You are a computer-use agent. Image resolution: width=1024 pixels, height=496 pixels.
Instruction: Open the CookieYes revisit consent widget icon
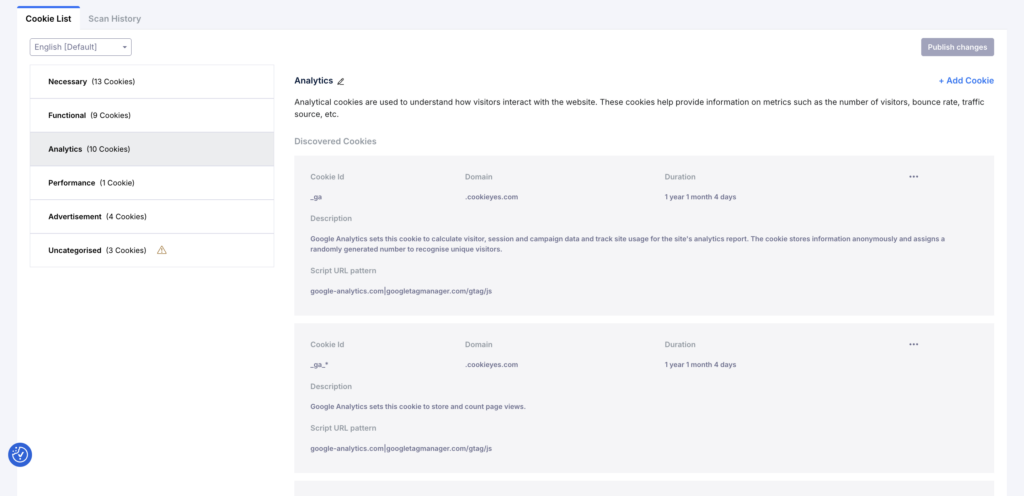(x=20, y=455)
